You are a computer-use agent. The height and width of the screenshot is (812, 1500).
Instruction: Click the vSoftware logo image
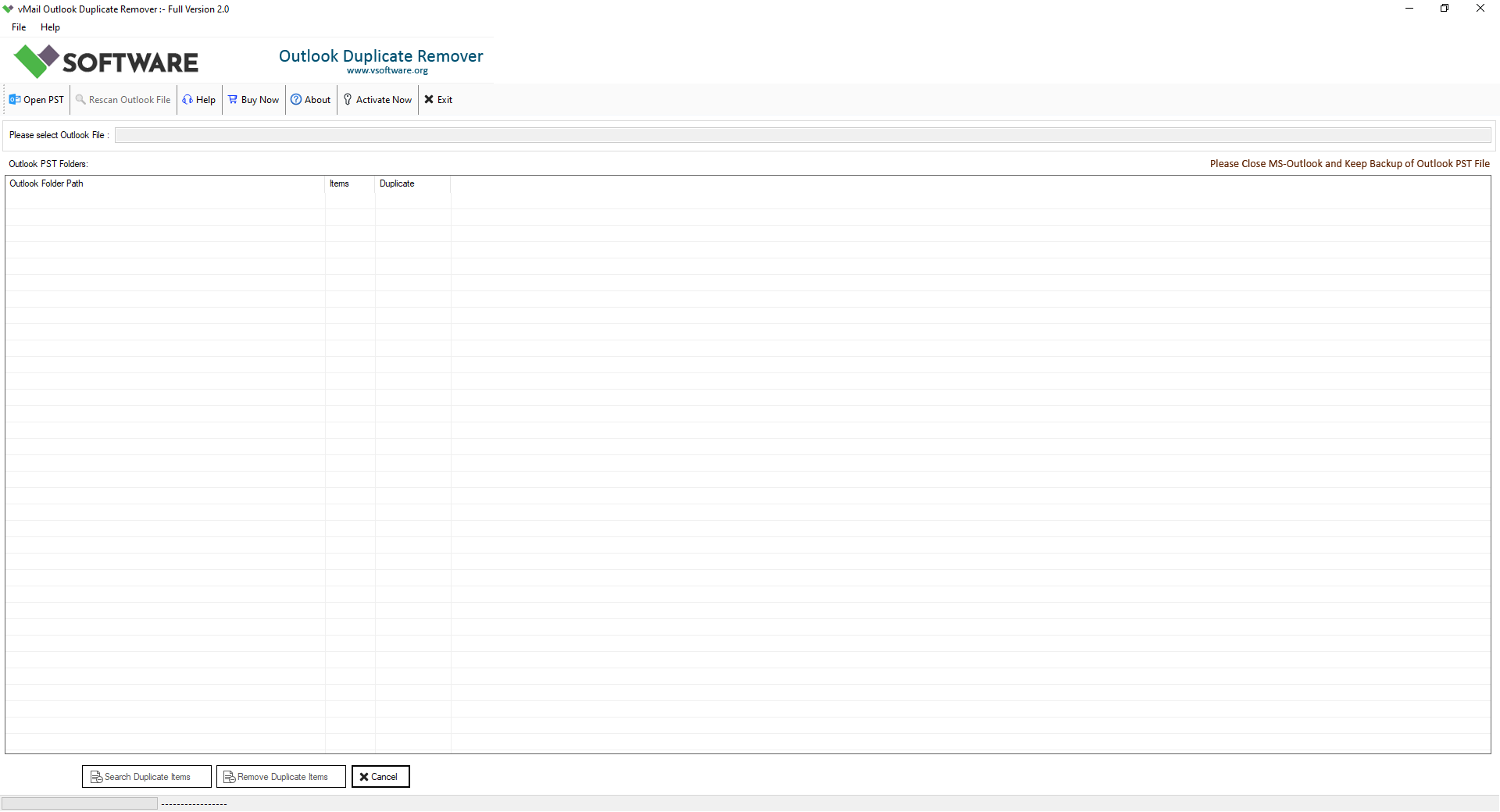click(106, 61)
